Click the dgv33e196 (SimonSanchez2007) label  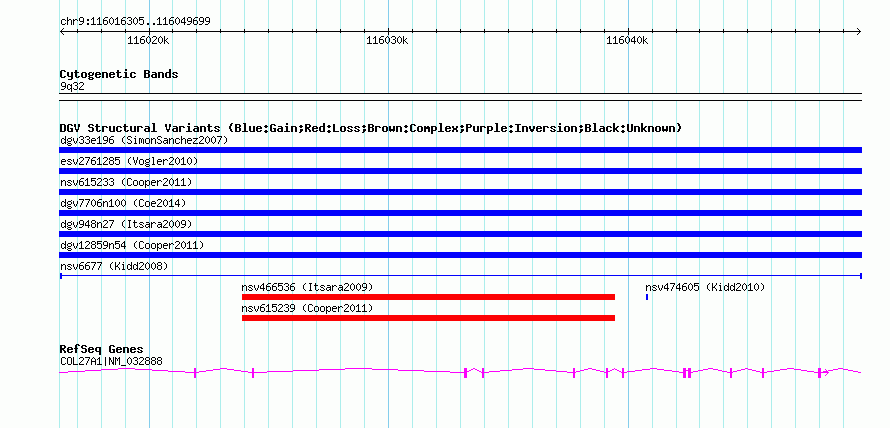pyautogui.click(x=144, y=140)
